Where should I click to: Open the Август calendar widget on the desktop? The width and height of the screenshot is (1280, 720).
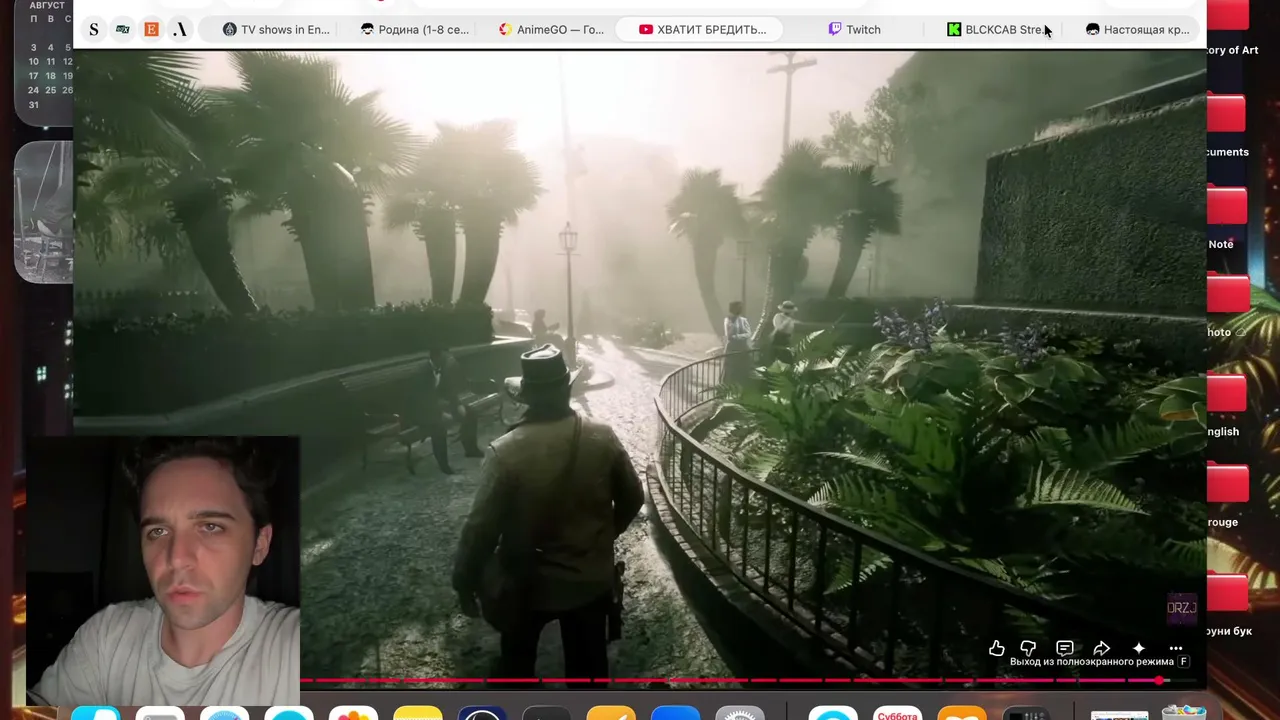(44, 62)
